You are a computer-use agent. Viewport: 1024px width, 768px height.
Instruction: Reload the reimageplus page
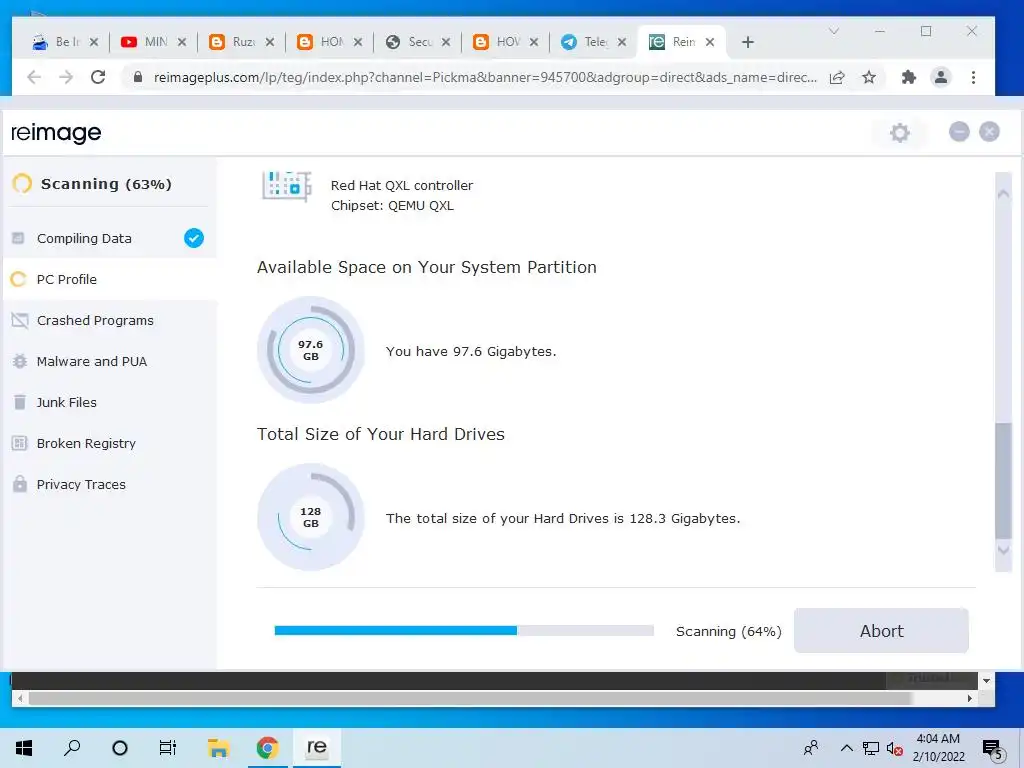click(98, 78)
